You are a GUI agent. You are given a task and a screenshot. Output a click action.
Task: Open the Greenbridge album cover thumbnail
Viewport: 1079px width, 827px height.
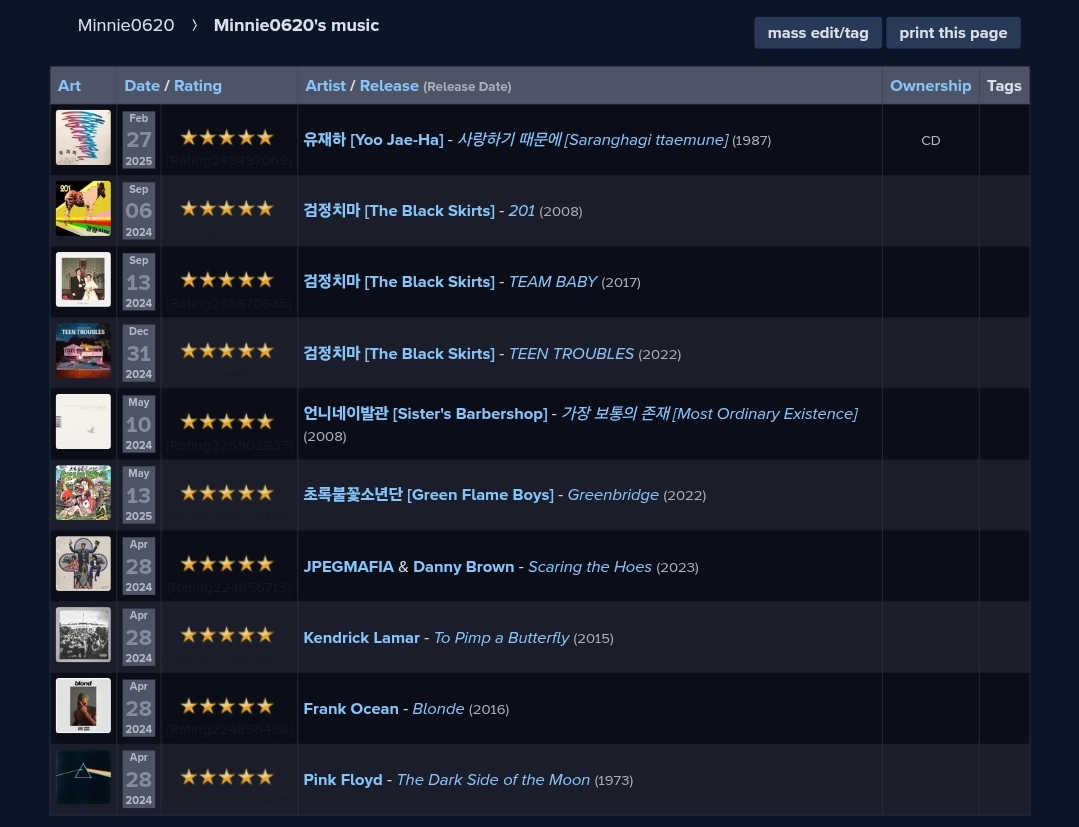point(83,493)
